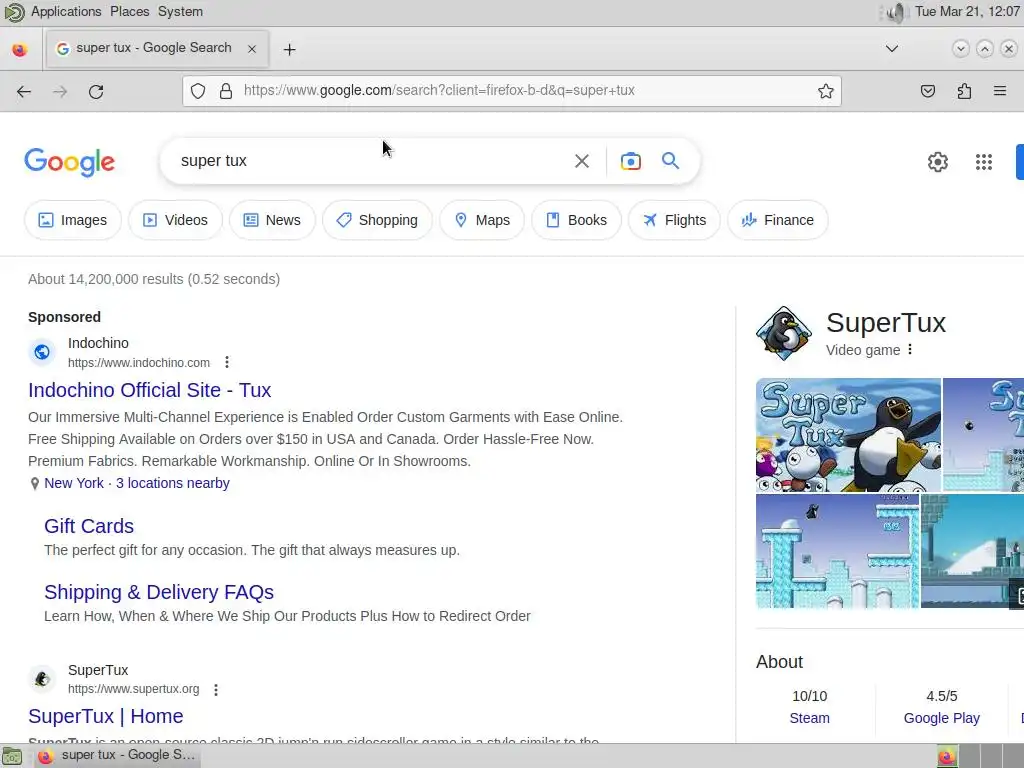Go back using the browser back arrow
This screenshot has width=1024, height=768.
tap(24, 91)
